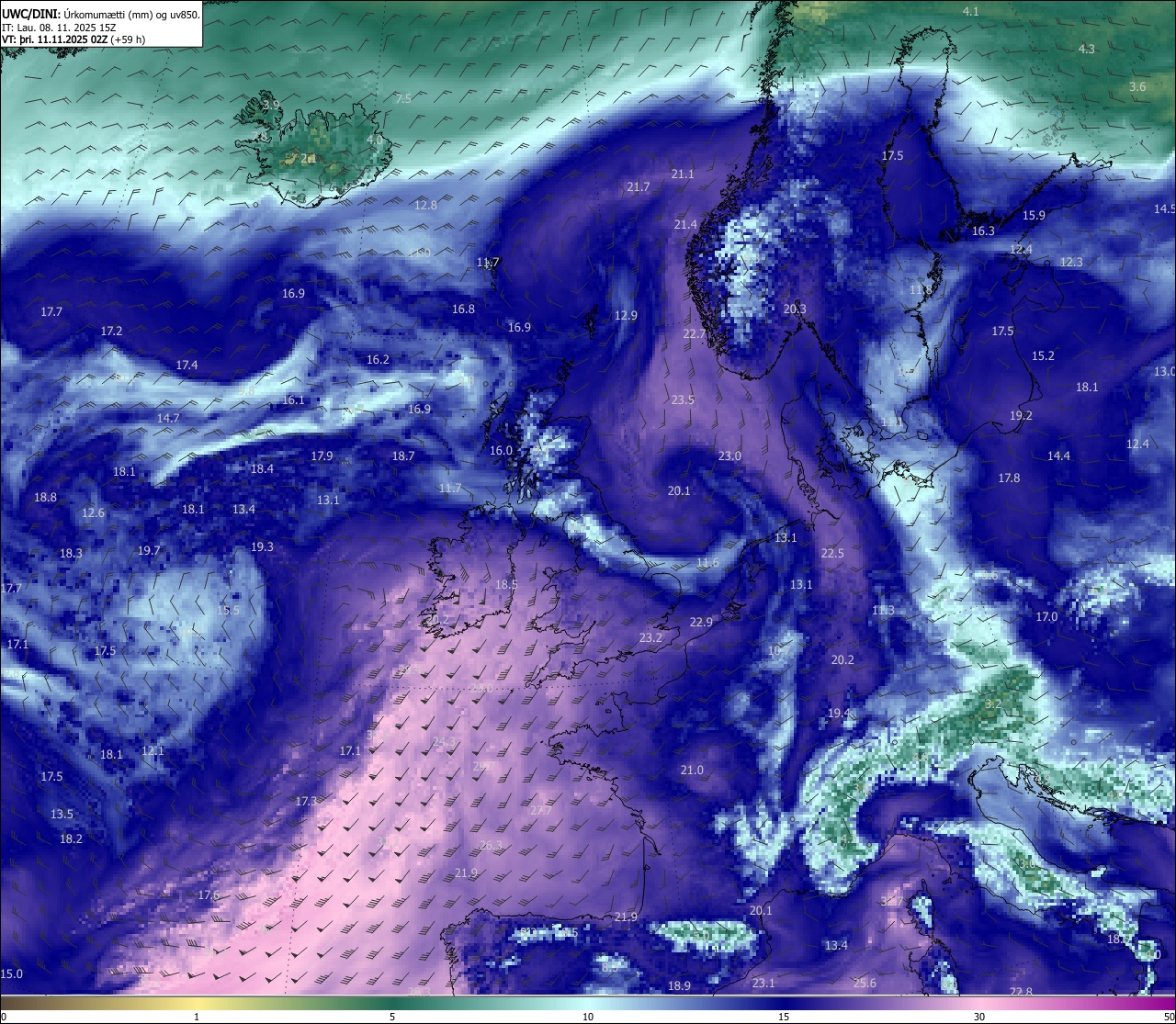Click the map value 23.1
1176x1024 pixels.
[x=763, y=983]
